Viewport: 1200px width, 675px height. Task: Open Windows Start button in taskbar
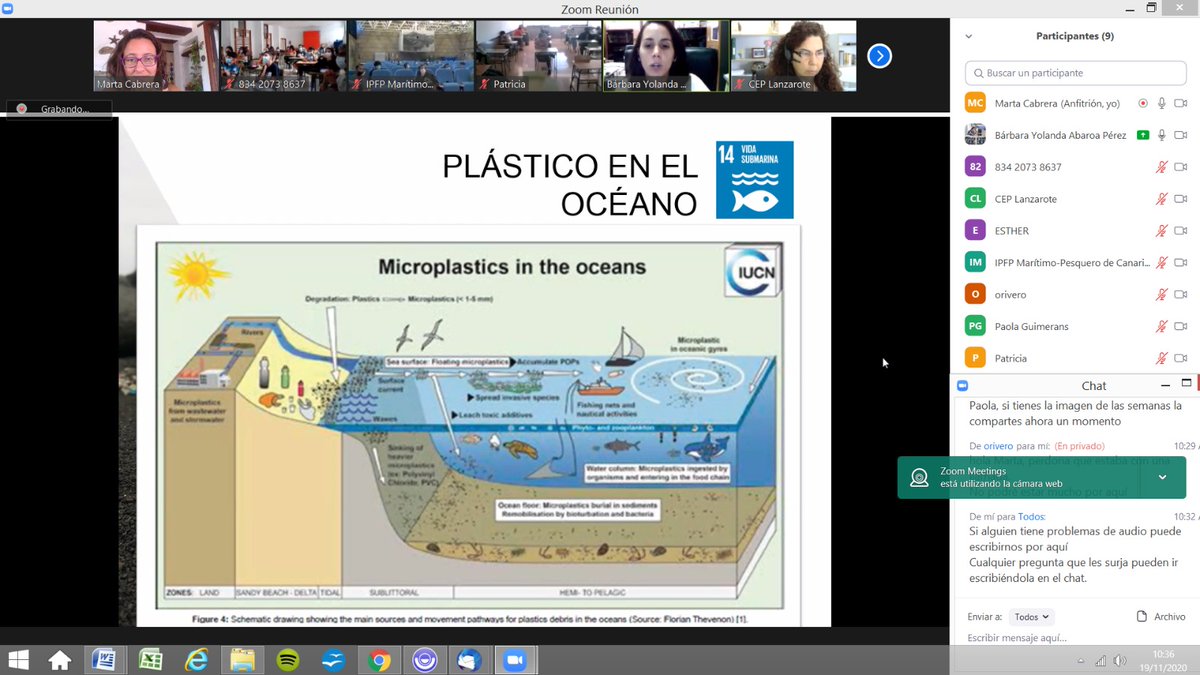click(x=19, y=660)
